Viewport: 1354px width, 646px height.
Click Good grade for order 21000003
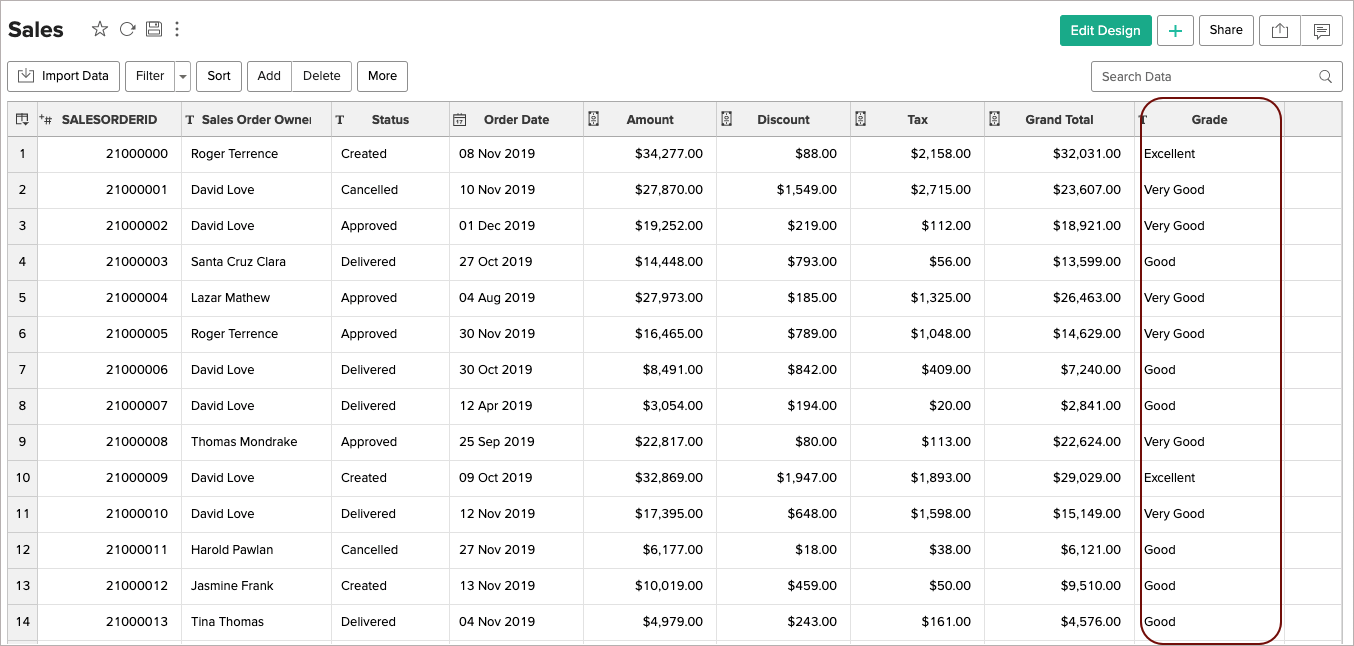tap(1209, 262)
